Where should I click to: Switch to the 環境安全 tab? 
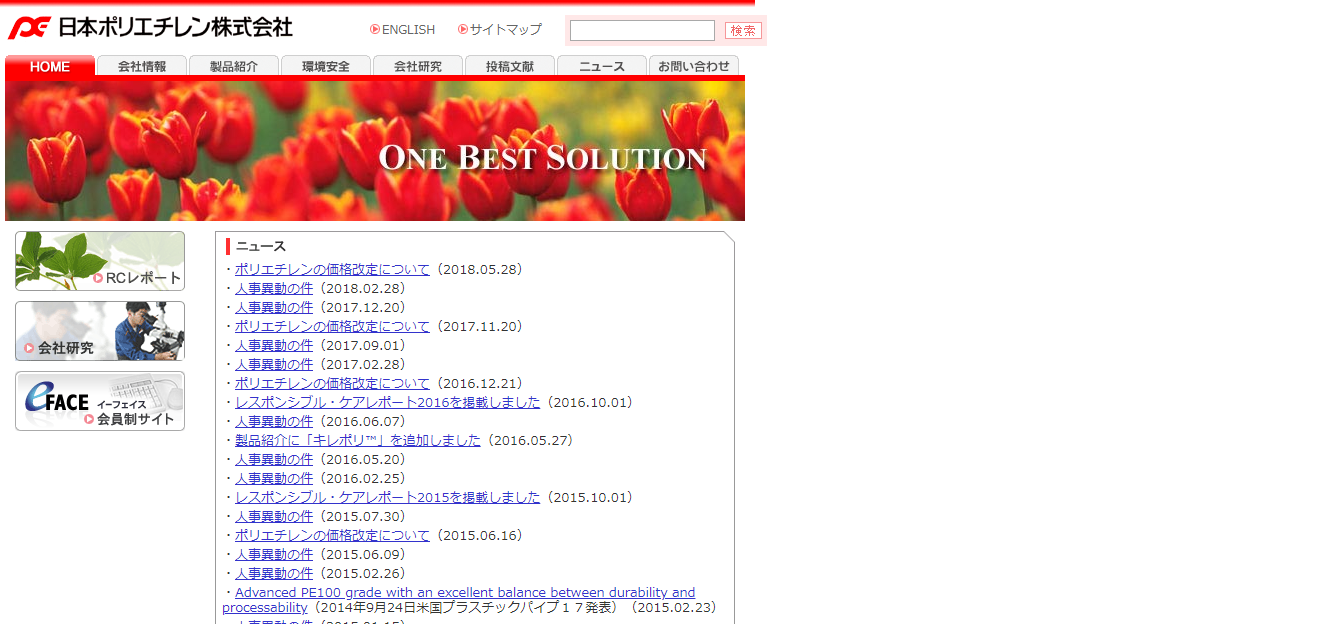point(326,66)
